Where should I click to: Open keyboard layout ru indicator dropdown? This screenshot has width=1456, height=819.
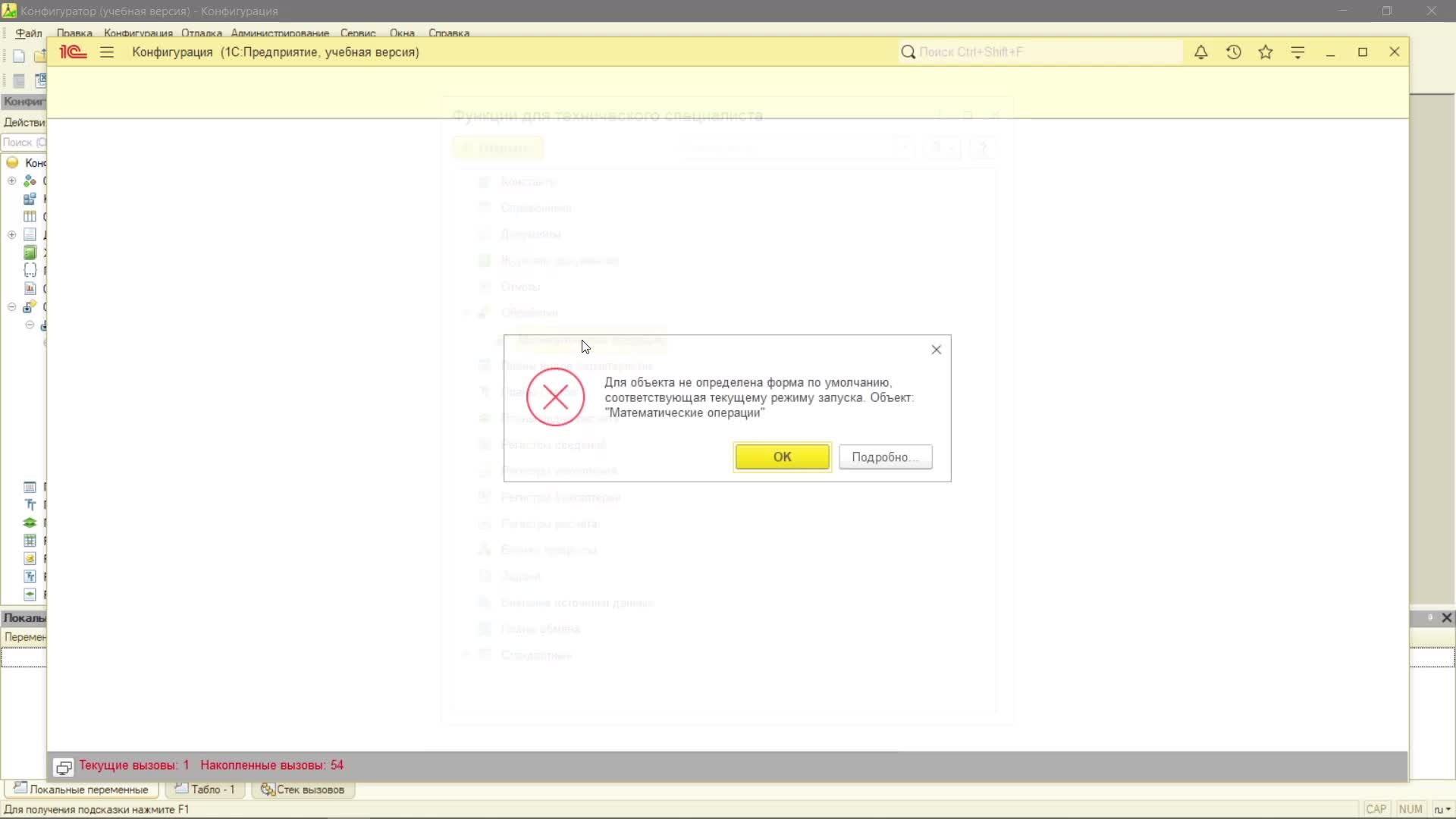click(x=1441, y=810)
